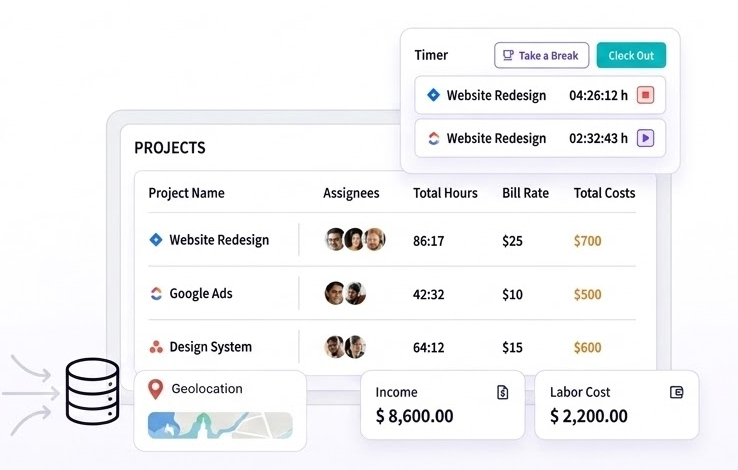
Task: Sort by Bill Rate column header
Action: point(525,193)
